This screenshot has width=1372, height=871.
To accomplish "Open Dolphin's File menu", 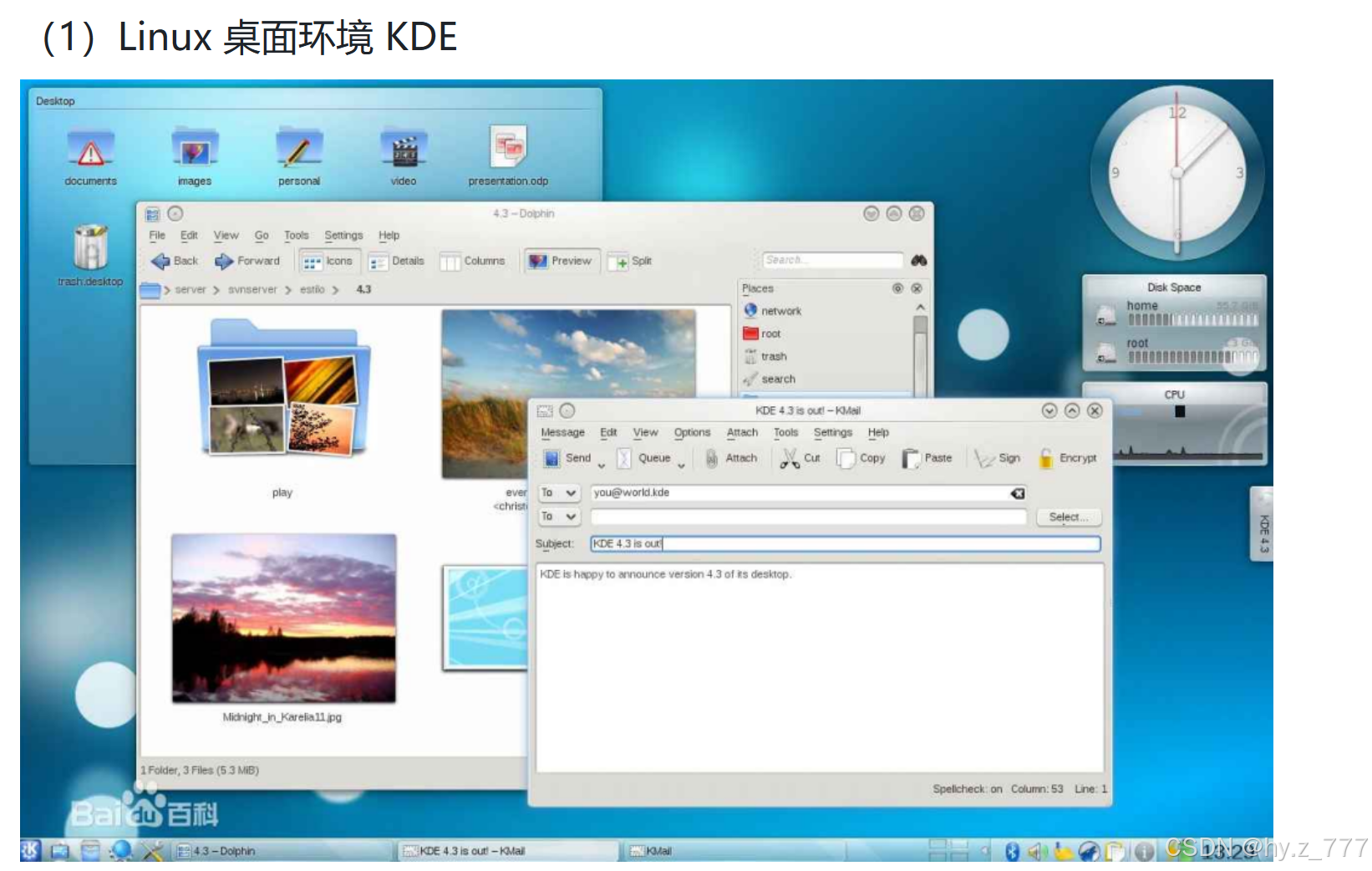I will (x=157, y=236).
